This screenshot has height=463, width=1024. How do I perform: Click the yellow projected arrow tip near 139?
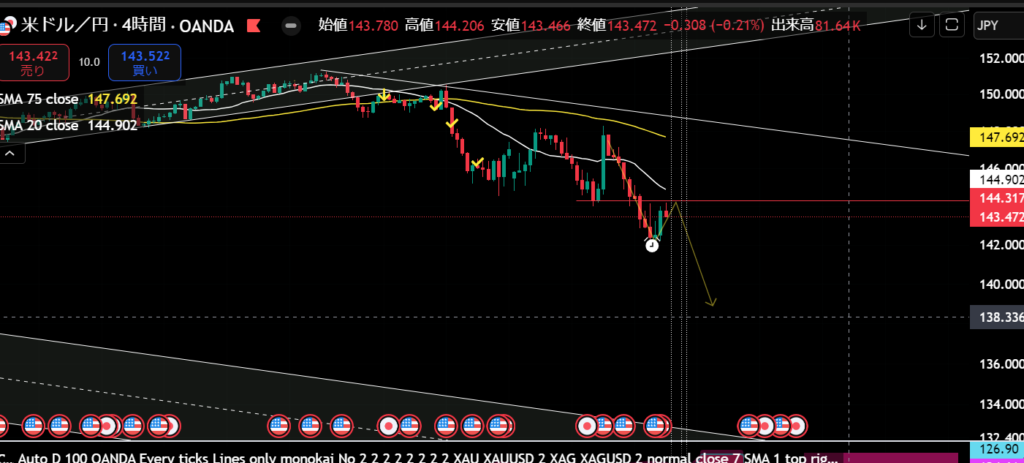coord(711,303)
